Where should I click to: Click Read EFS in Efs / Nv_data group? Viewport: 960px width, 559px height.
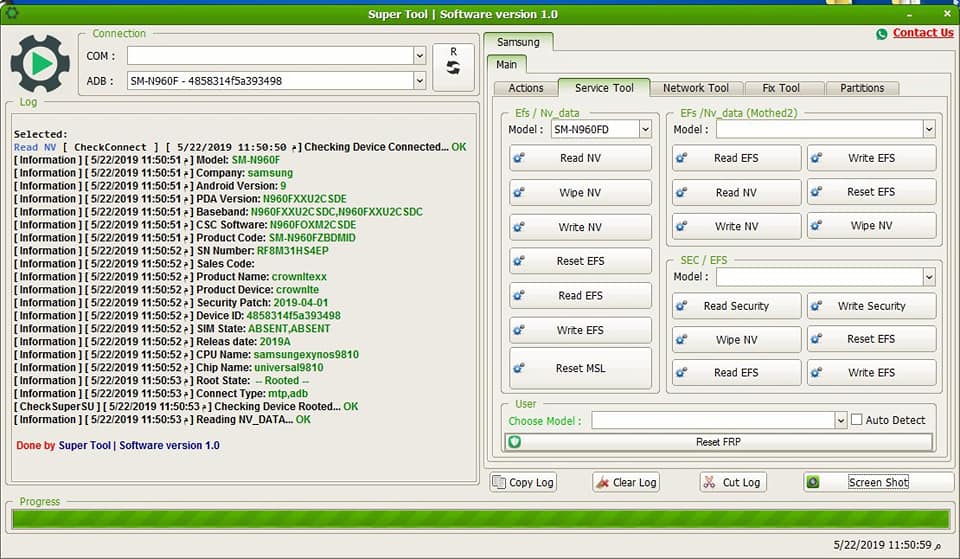click(x=580, y=295)
